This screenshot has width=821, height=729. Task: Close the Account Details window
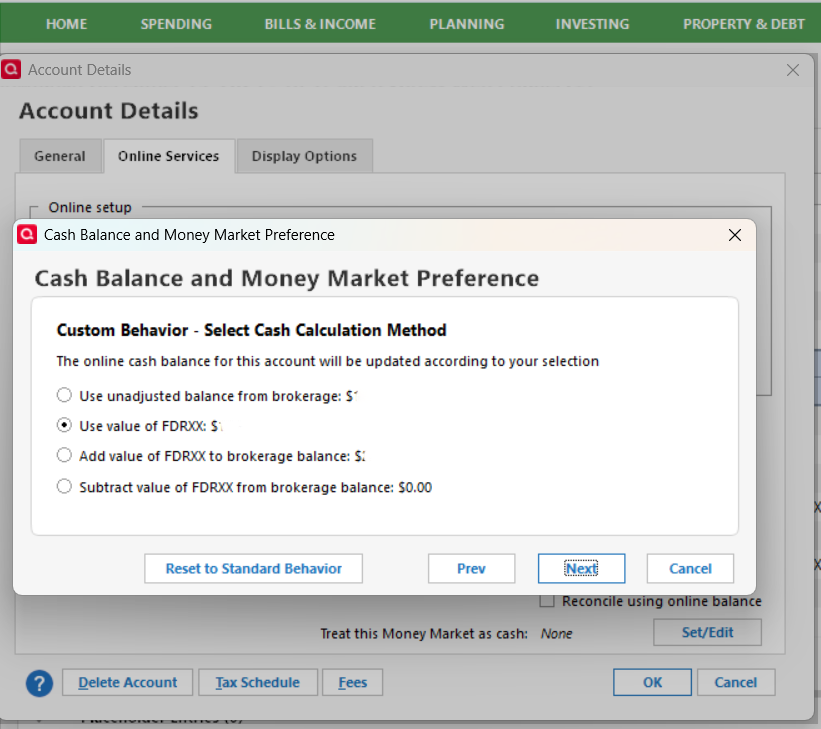pos(793,70)
